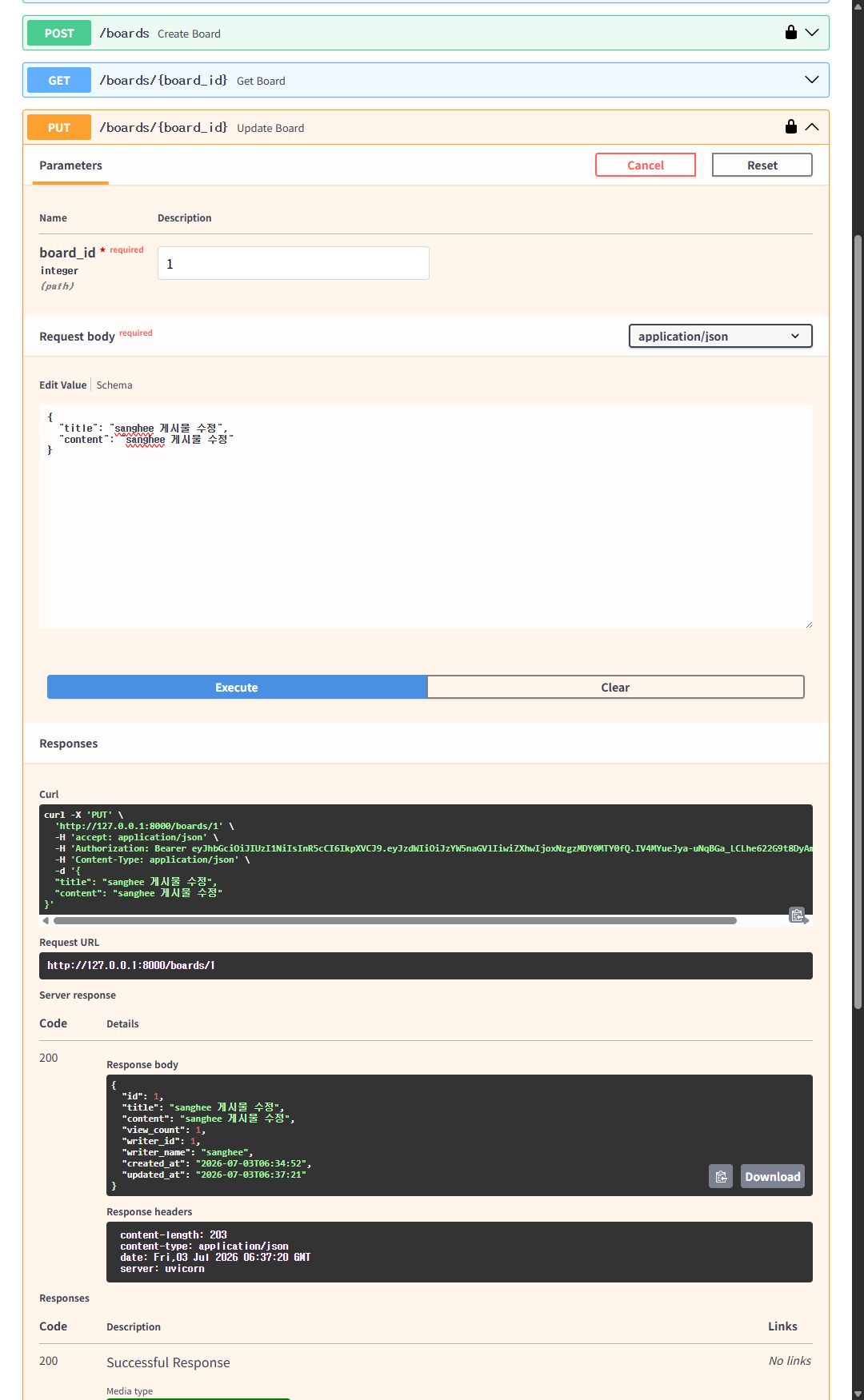Expand the GET /boards/{board_id} chevron
864x1400 pixels.
click(x=812, y=80)
